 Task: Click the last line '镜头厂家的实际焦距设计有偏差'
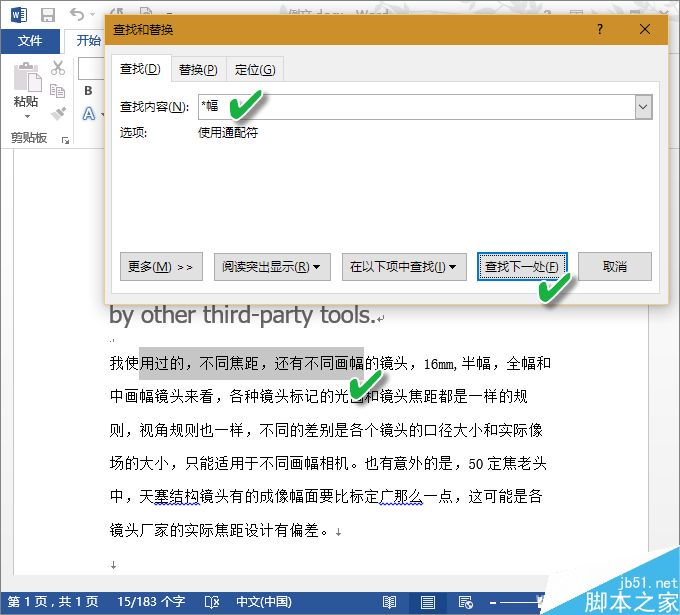(215, 530)
